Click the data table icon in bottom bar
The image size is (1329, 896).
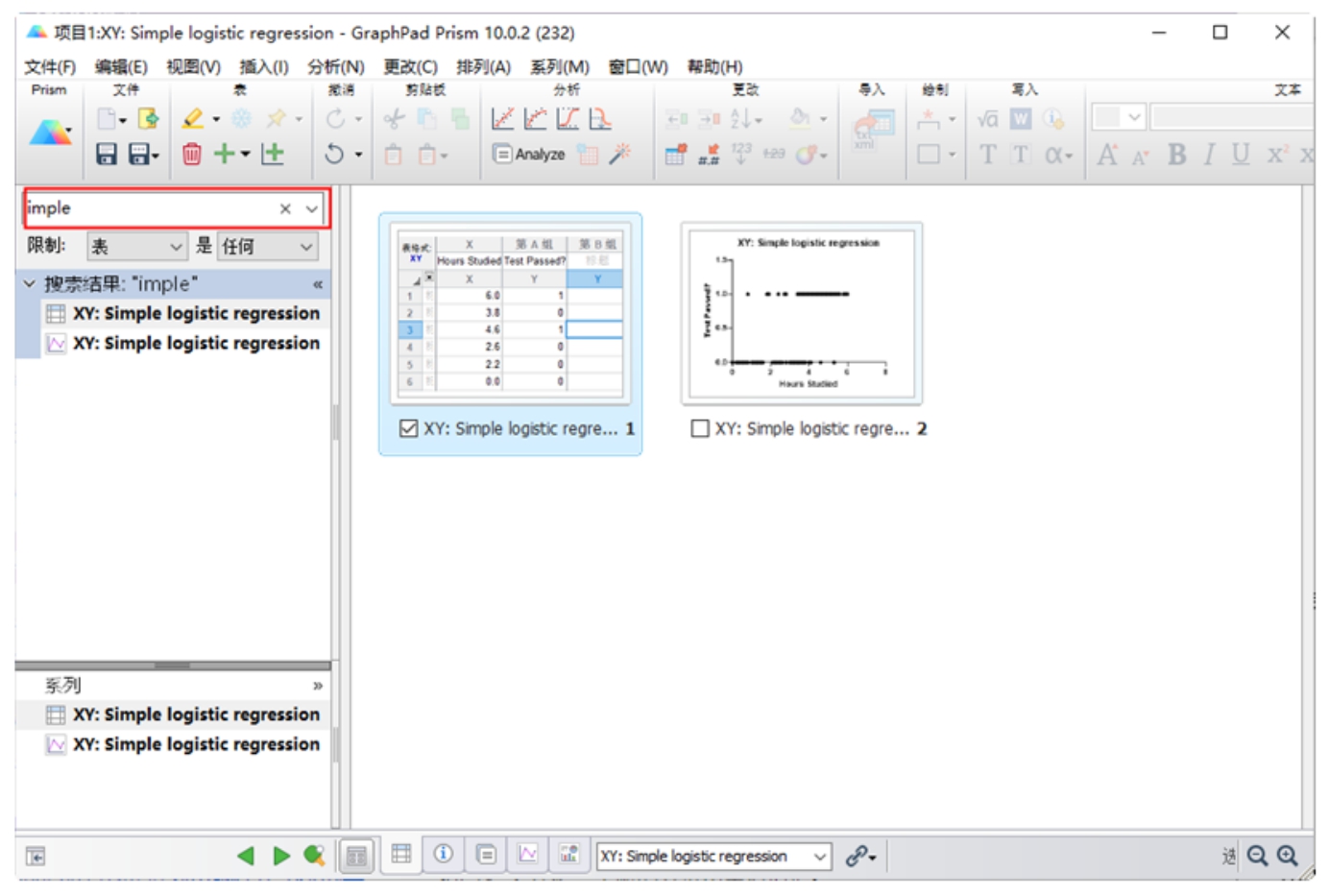(x=401, y=854)
